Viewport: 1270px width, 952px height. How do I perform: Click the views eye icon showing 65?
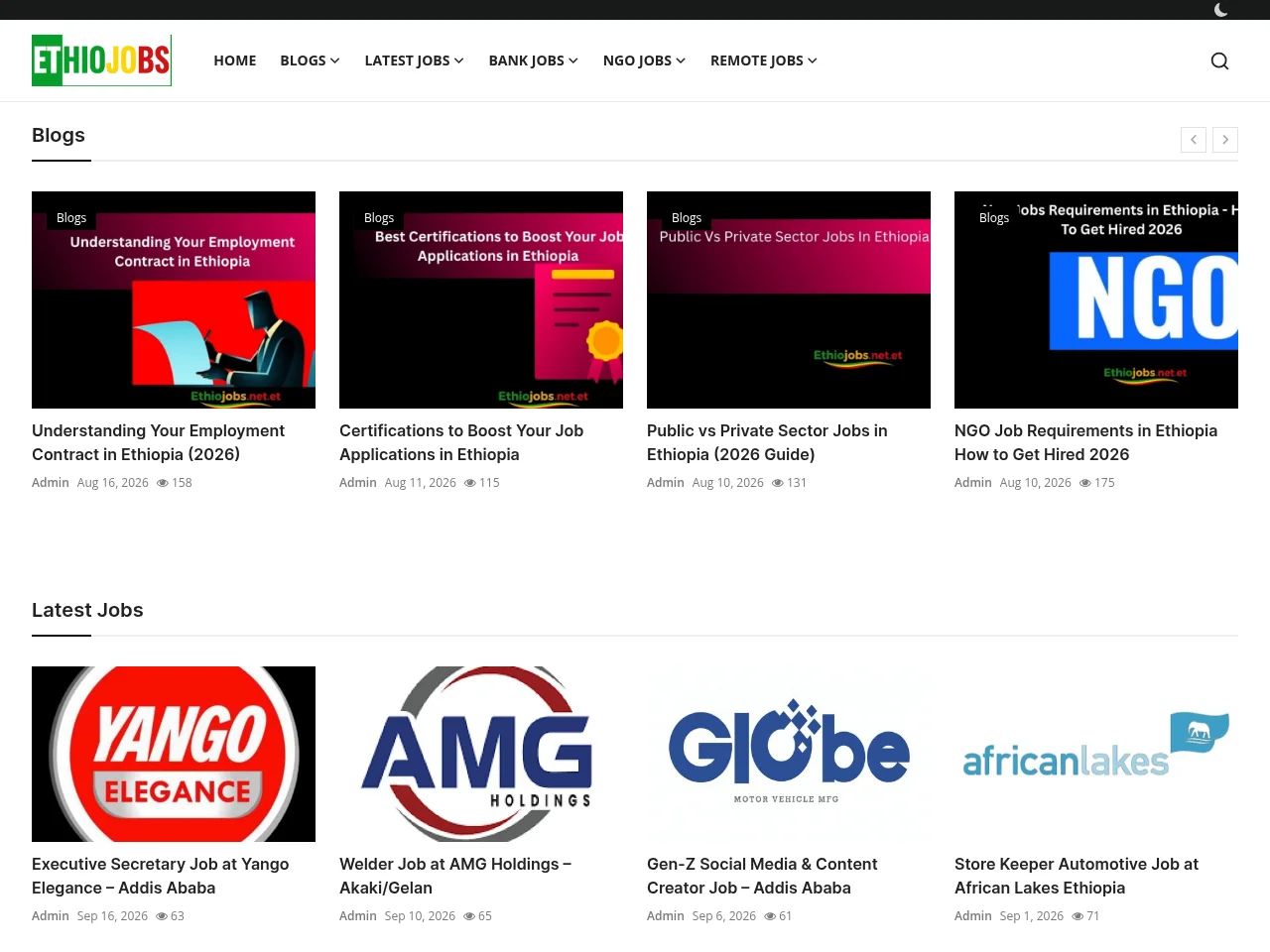(469, 916)
